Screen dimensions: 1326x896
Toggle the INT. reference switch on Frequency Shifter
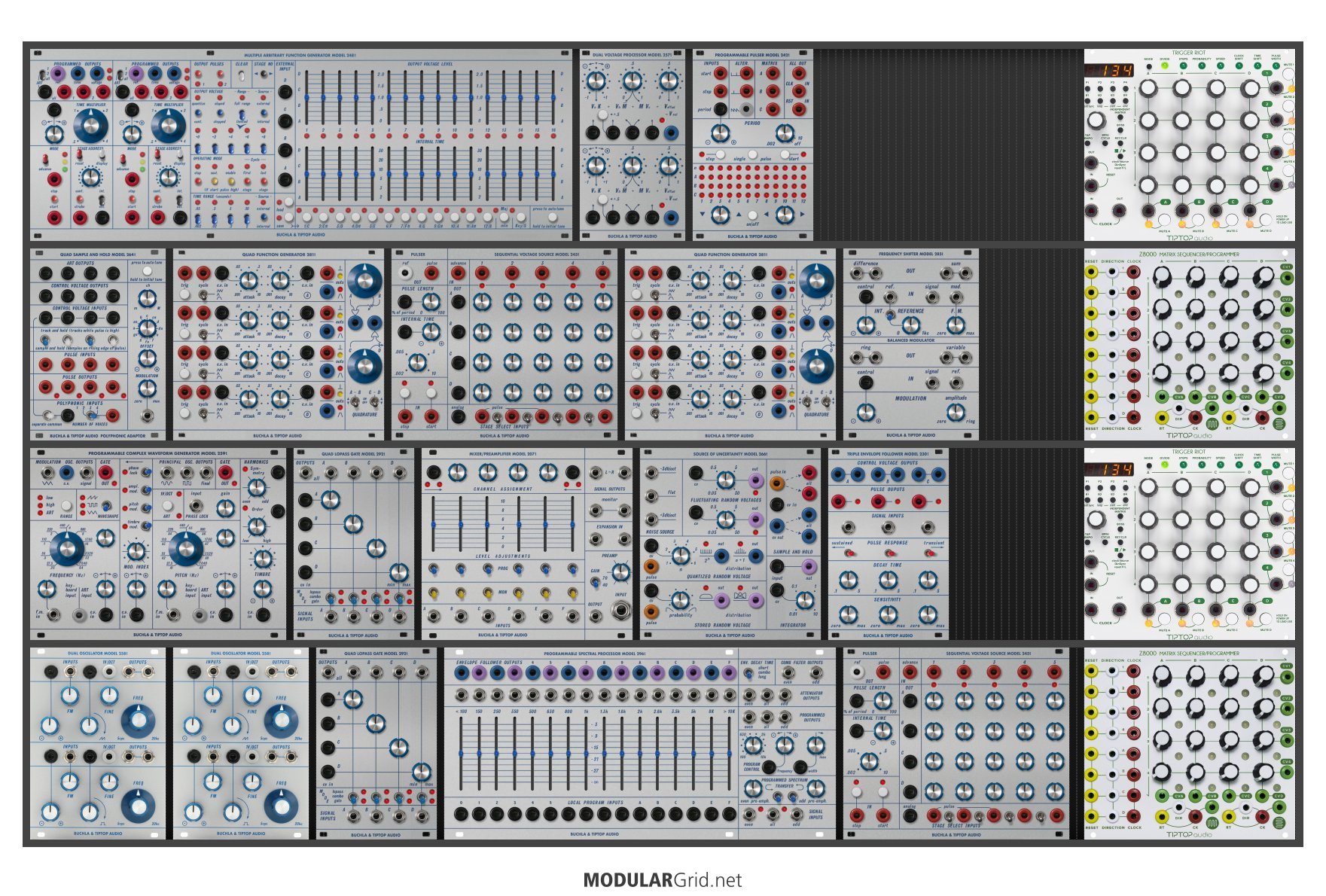(890, 315)
